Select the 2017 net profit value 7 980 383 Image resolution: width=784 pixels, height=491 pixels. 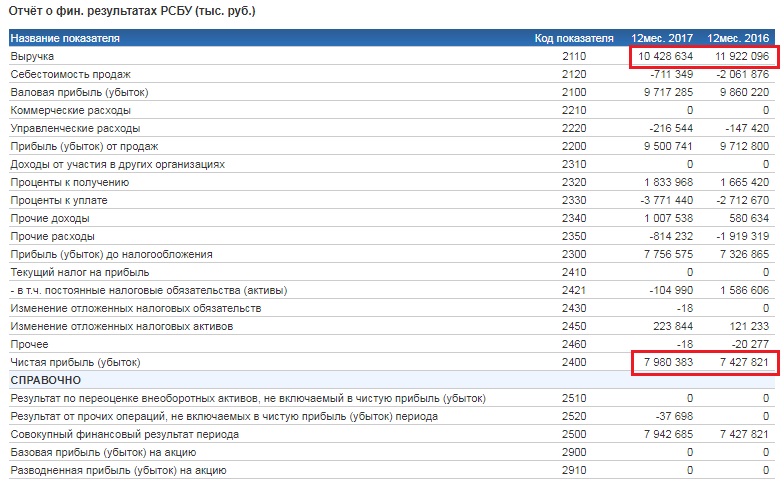[664, 362]
